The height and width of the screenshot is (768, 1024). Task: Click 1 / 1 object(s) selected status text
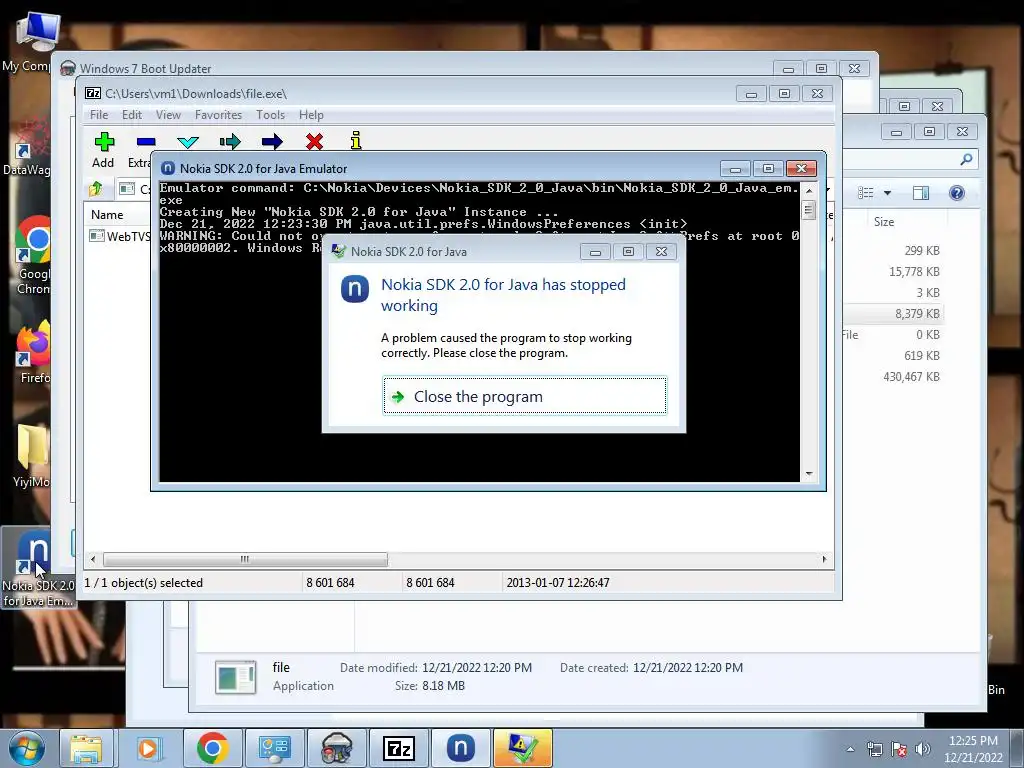tap(144, 583)
